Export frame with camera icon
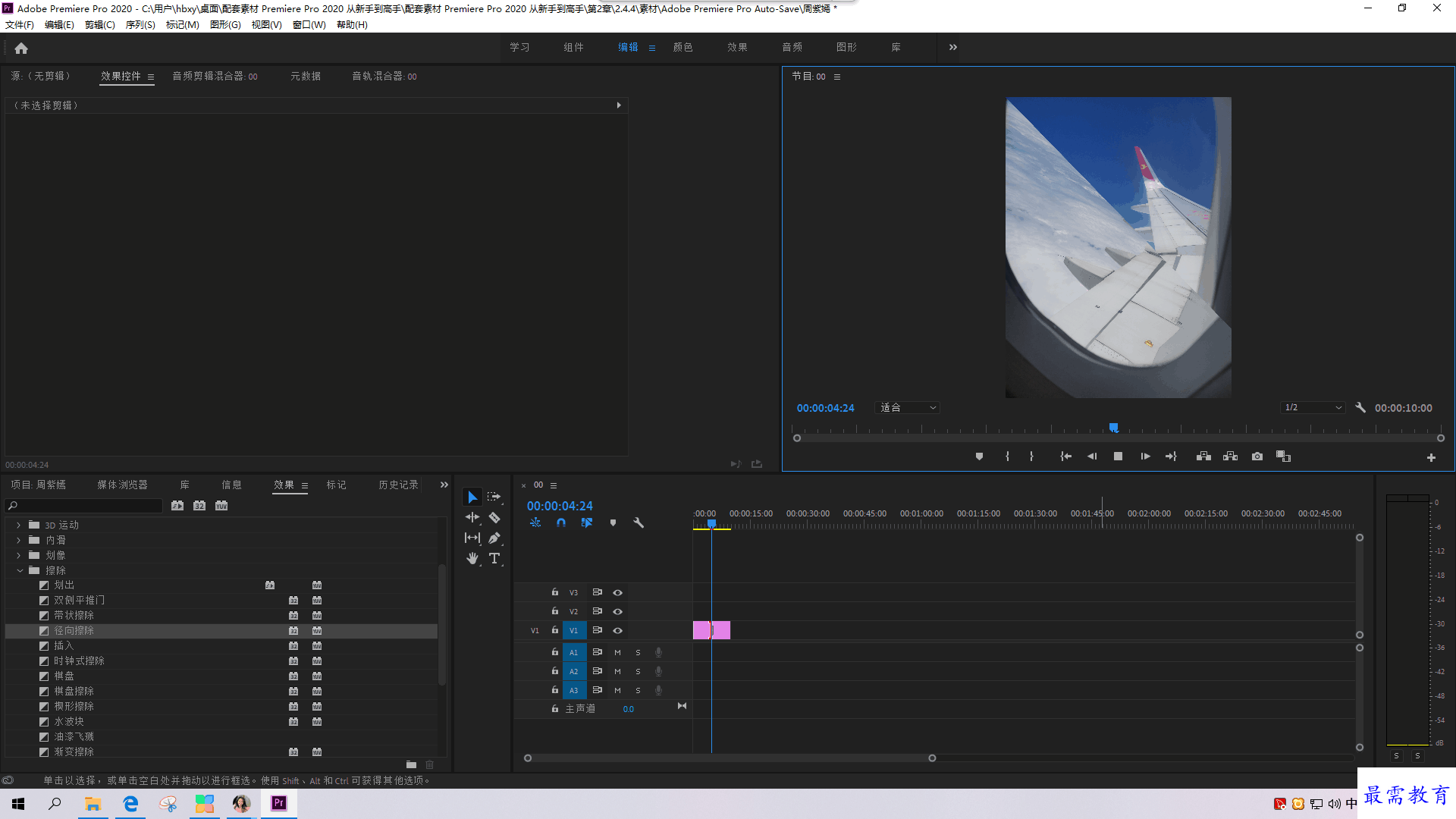Screen dimensions: 1456x819 (x=1257, y=457)
